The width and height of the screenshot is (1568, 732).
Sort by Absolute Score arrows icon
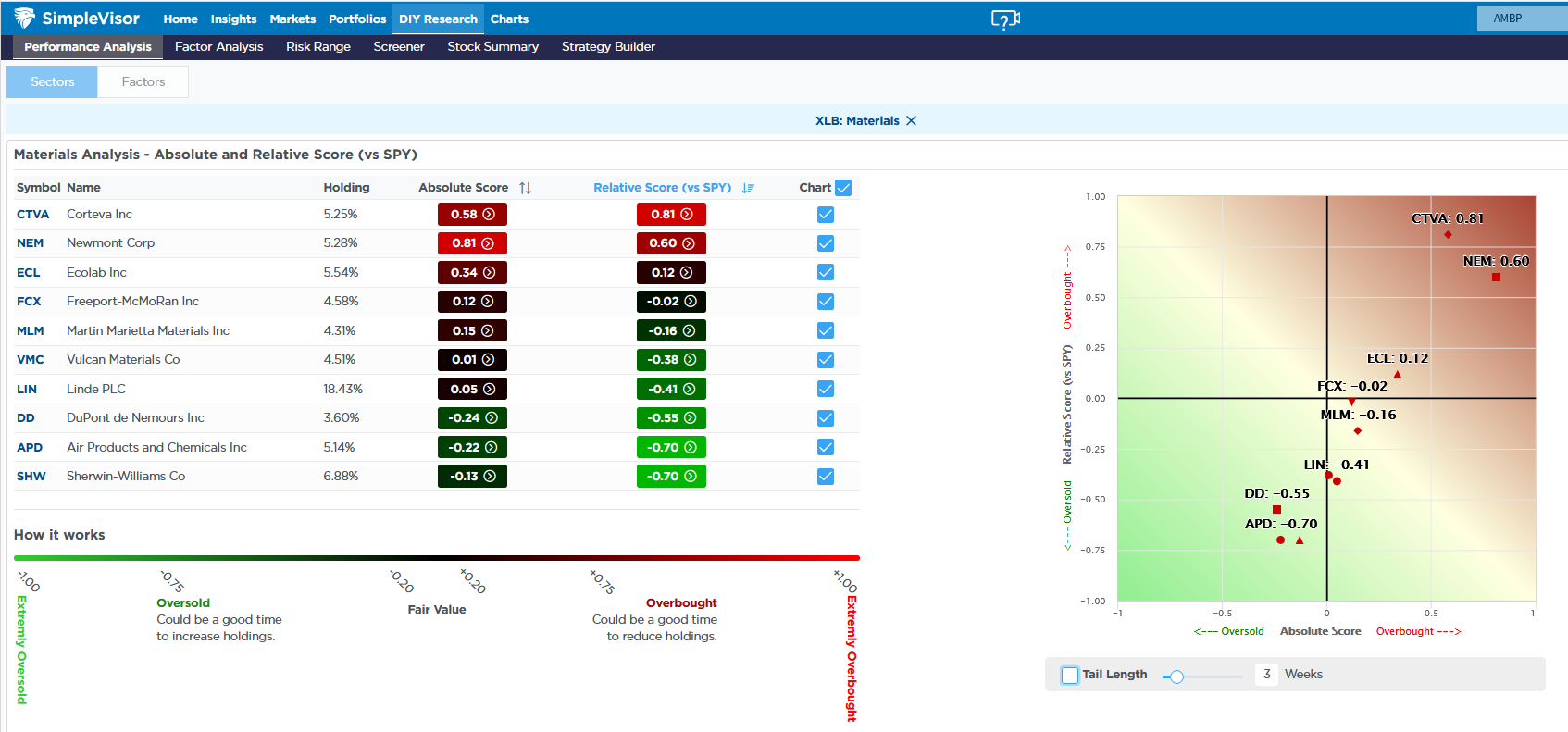525,188
